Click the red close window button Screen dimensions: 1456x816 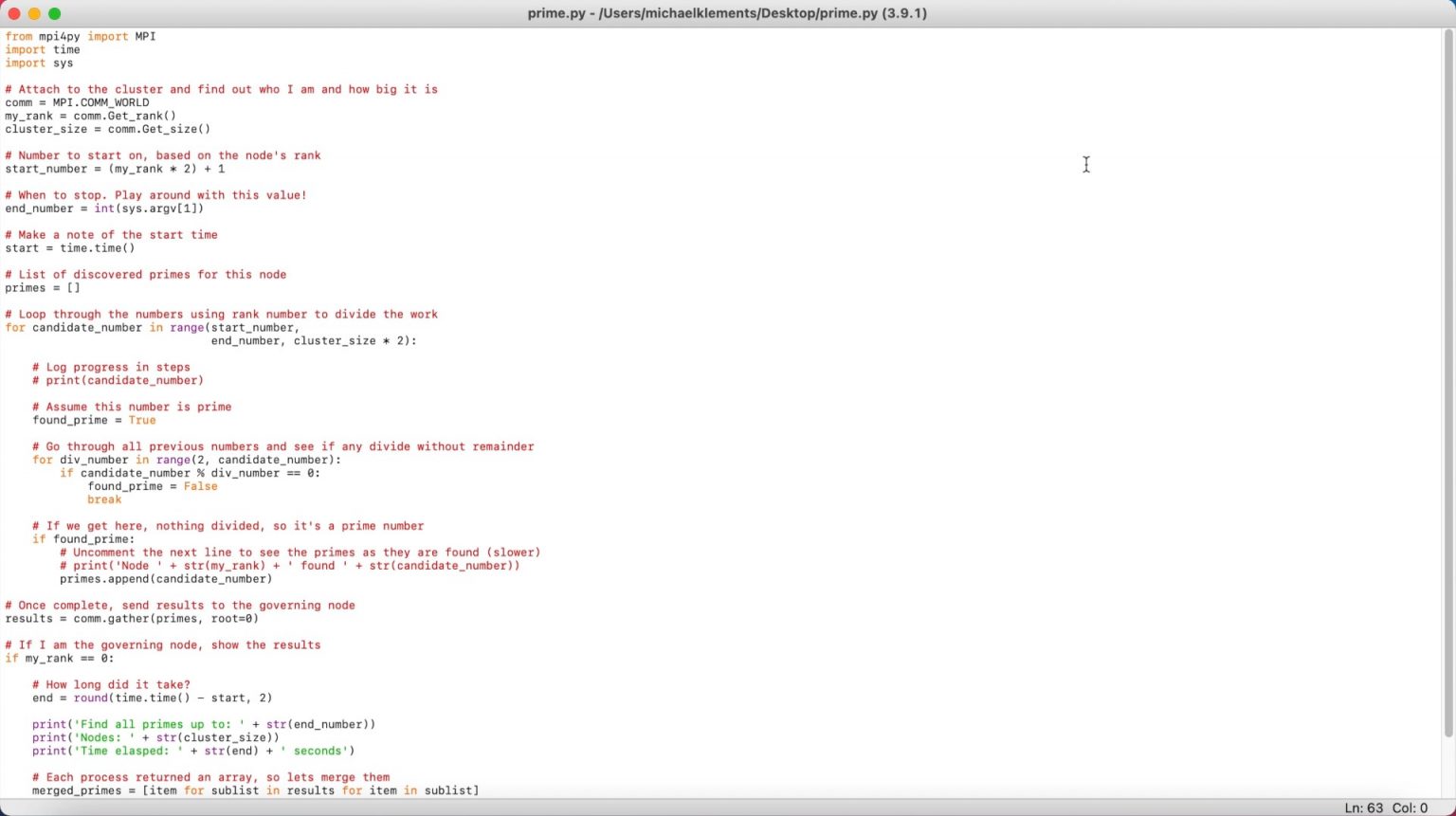coord(14,13)
